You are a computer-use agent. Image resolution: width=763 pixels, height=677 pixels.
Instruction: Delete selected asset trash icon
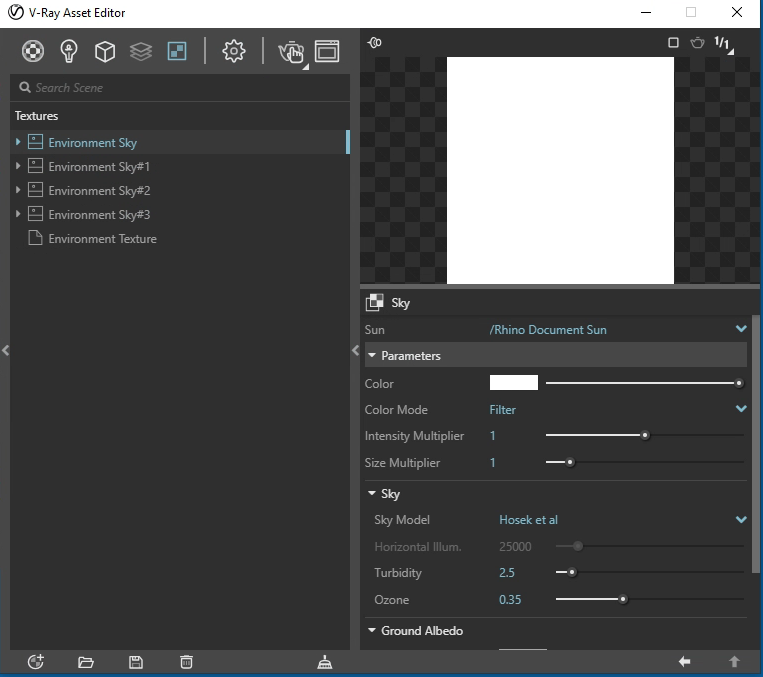coord(186,662)
